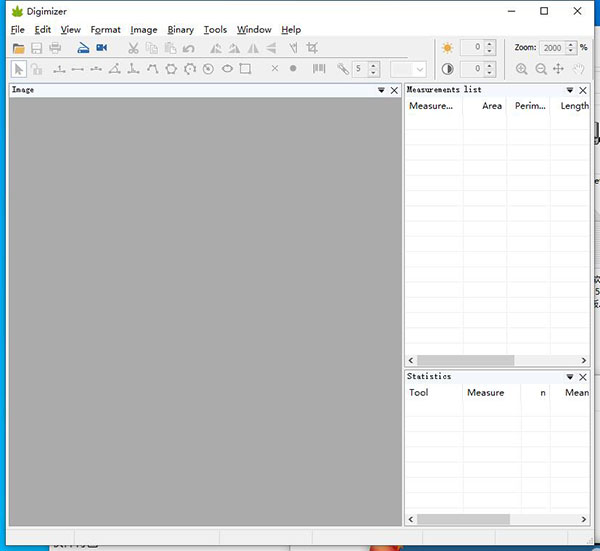Open the Image panel dropdown arrow

381,90
